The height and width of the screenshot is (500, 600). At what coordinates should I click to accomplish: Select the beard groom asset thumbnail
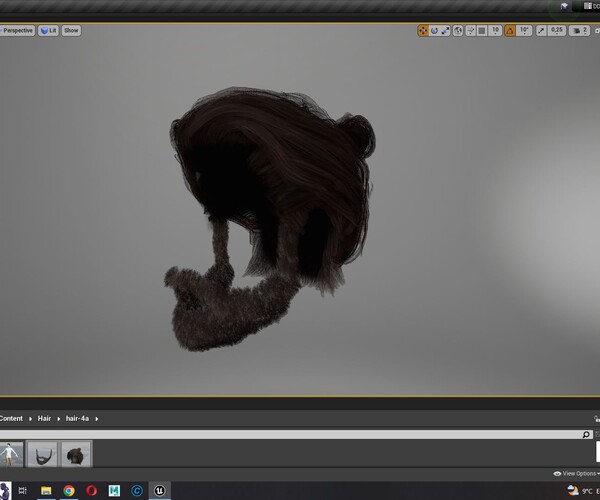42,454
